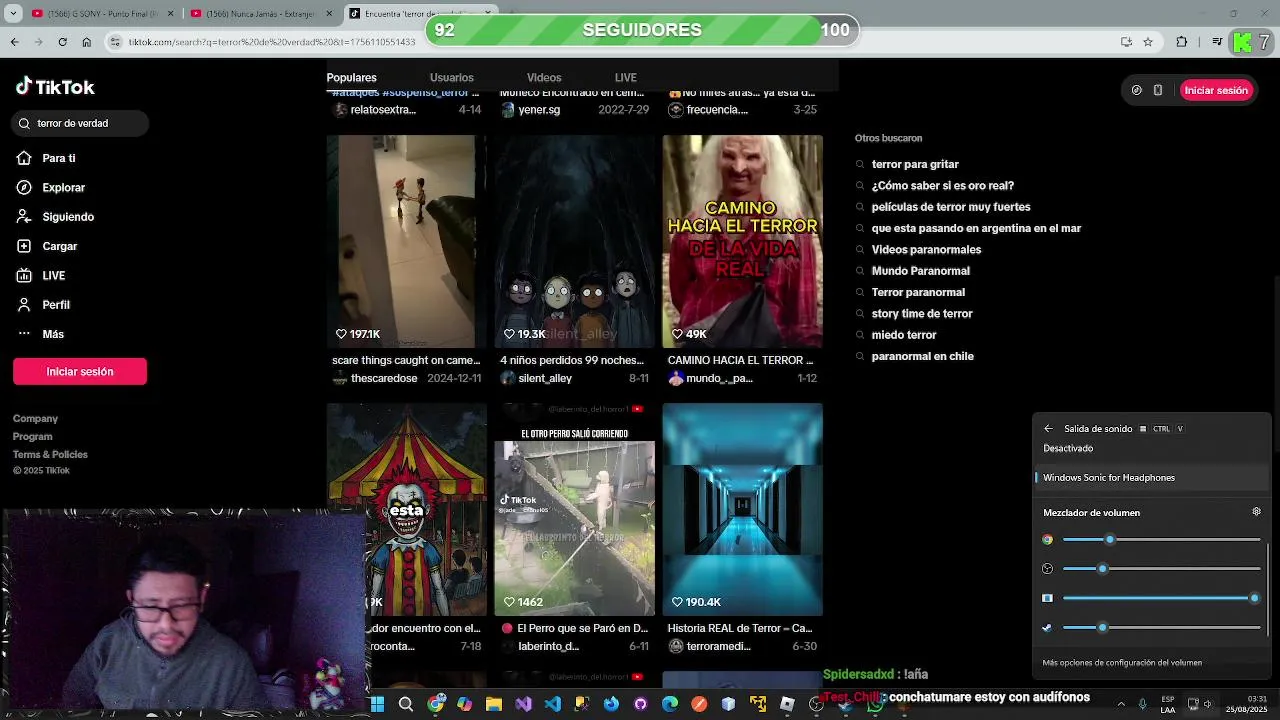
Task: Go to Para ti feed
Action: tap(46, 158)
